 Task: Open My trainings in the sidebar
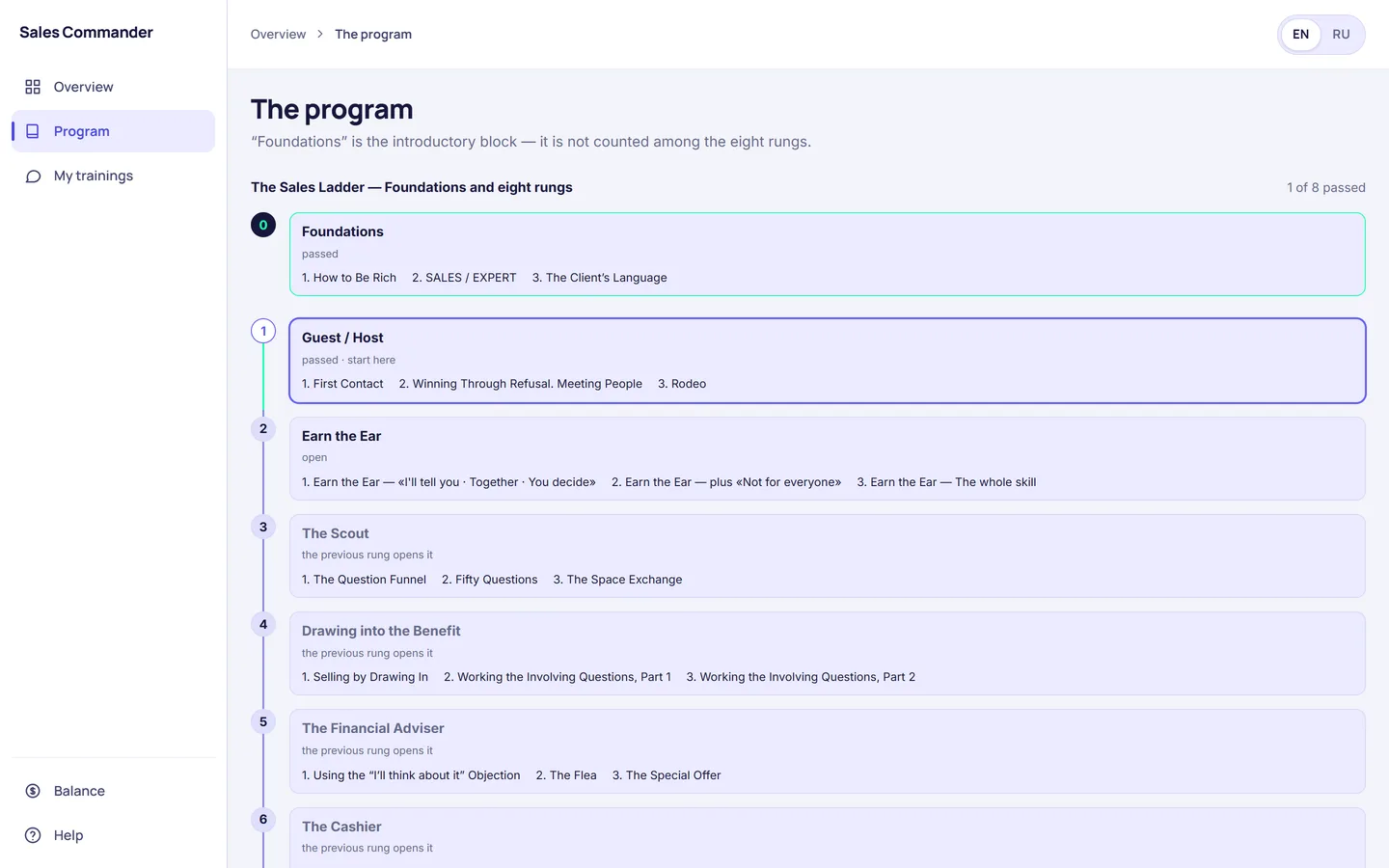point(114,176)
